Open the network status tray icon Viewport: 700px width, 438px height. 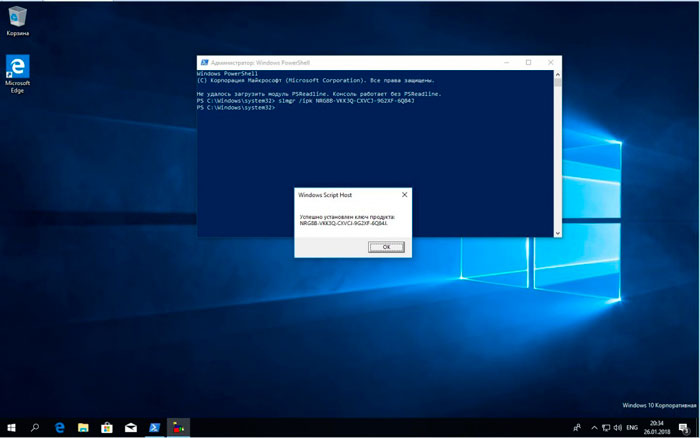pos(606,428)
